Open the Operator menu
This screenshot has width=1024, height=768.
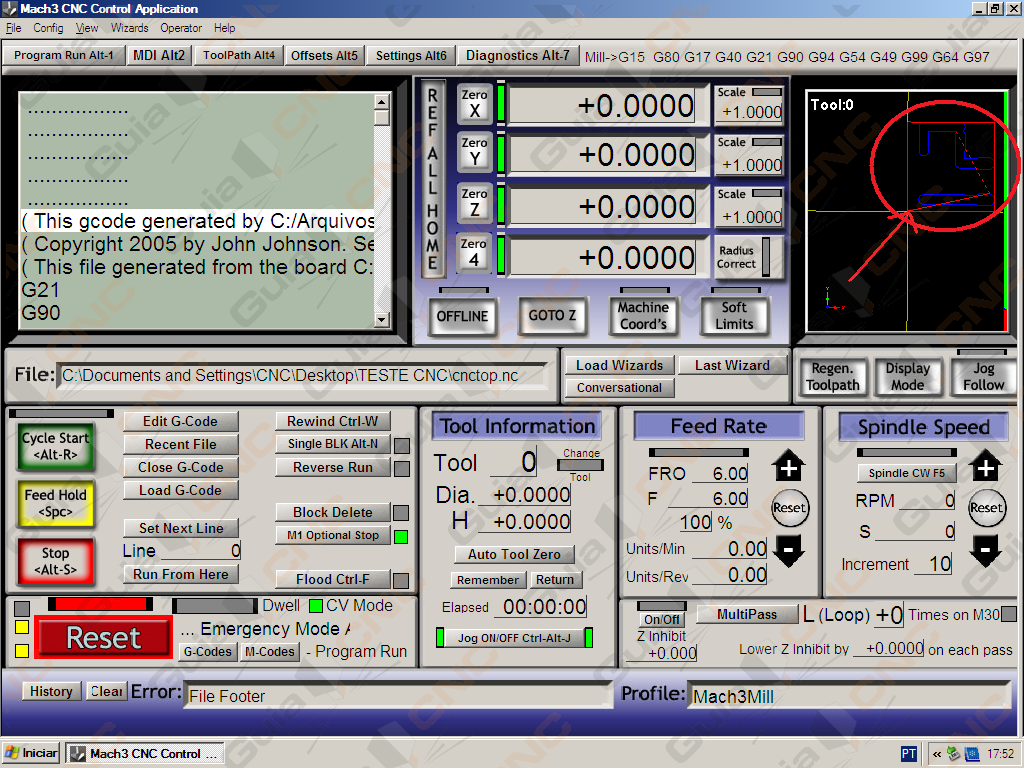(x=181, y=28)
